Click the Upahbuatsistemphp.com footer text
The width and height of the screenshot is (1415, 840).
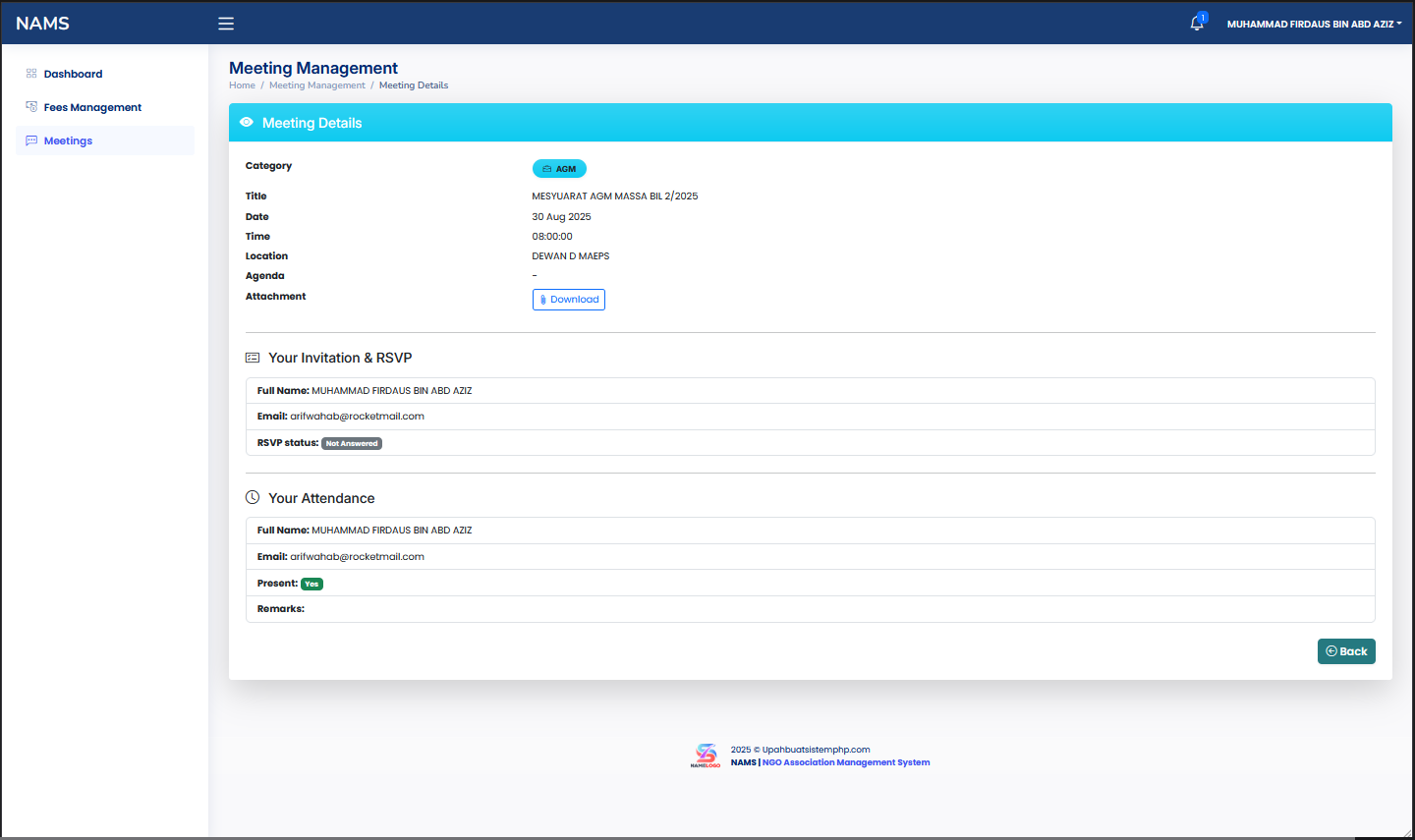[816, 750]
